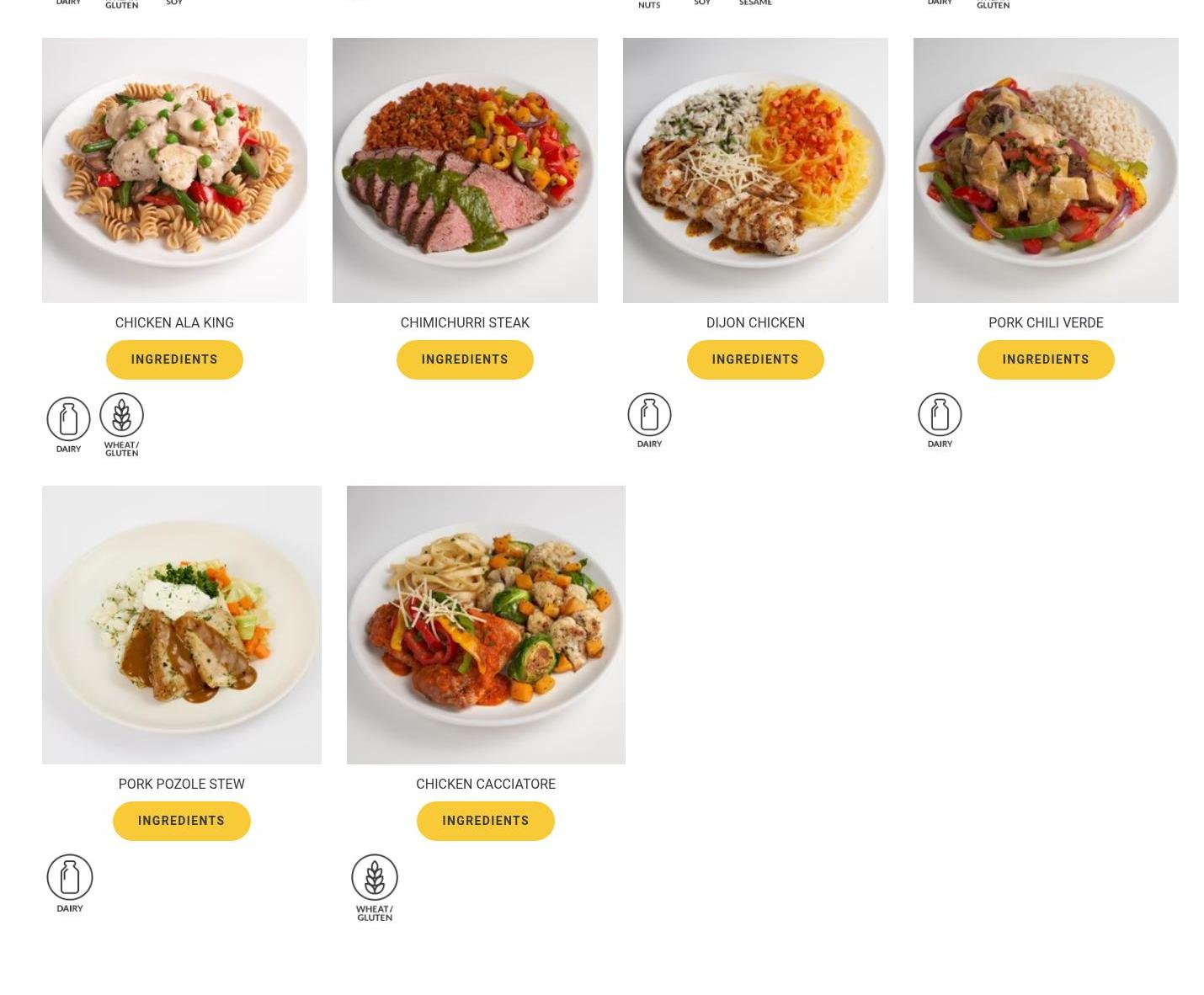Click the Chicken Cacciatore title text
The width and height of the screenshot is (1204, 995).
coord(486,784)
